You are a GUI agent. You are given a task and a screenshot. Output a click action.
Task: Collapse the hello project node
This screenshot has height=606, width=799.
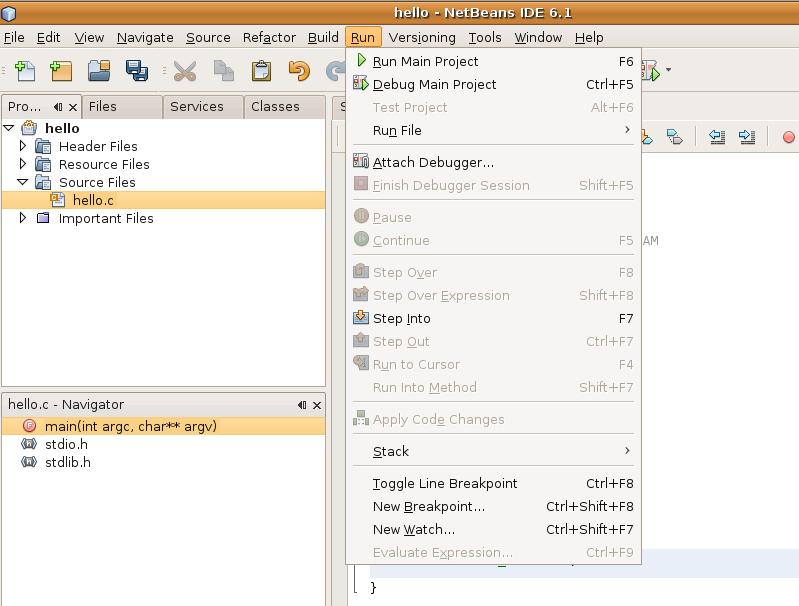[x=9, y=127]
